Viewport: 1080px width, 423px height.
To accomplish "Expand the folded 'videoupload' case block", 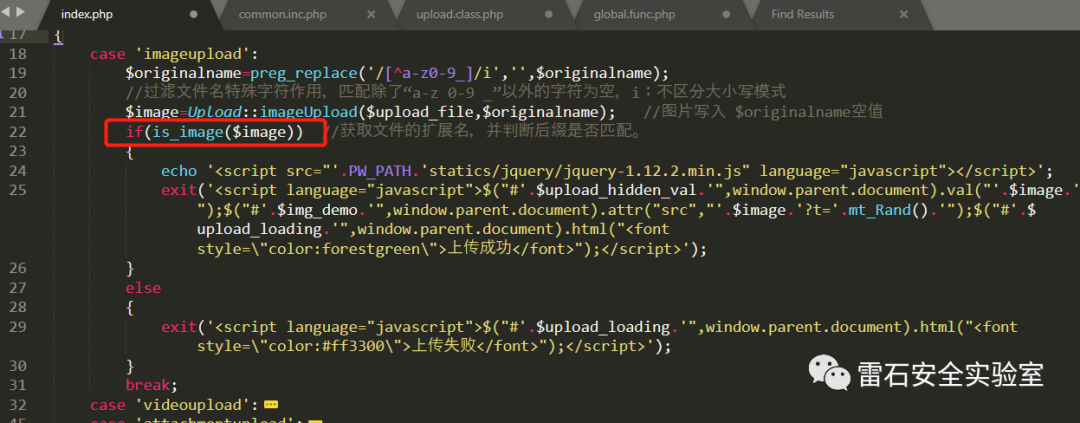I will pyautogui.click(x=271, y=404).
